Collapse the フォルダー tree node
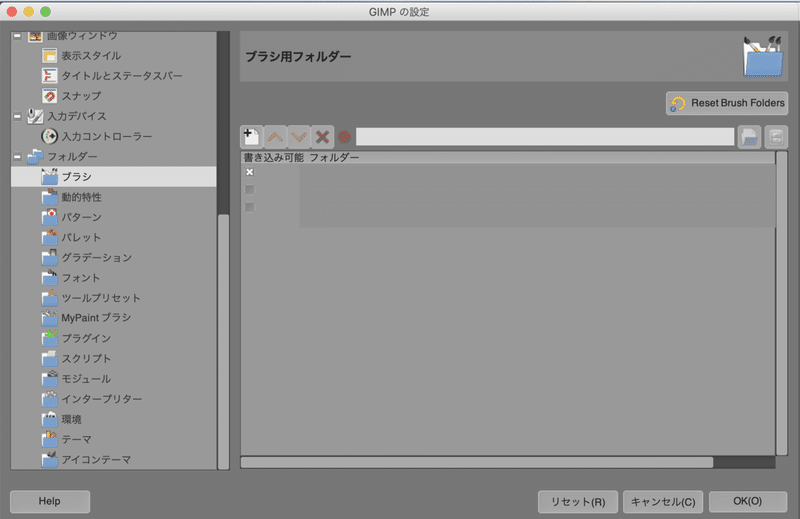This screenshot has width=800, height=519. (17, 157)
